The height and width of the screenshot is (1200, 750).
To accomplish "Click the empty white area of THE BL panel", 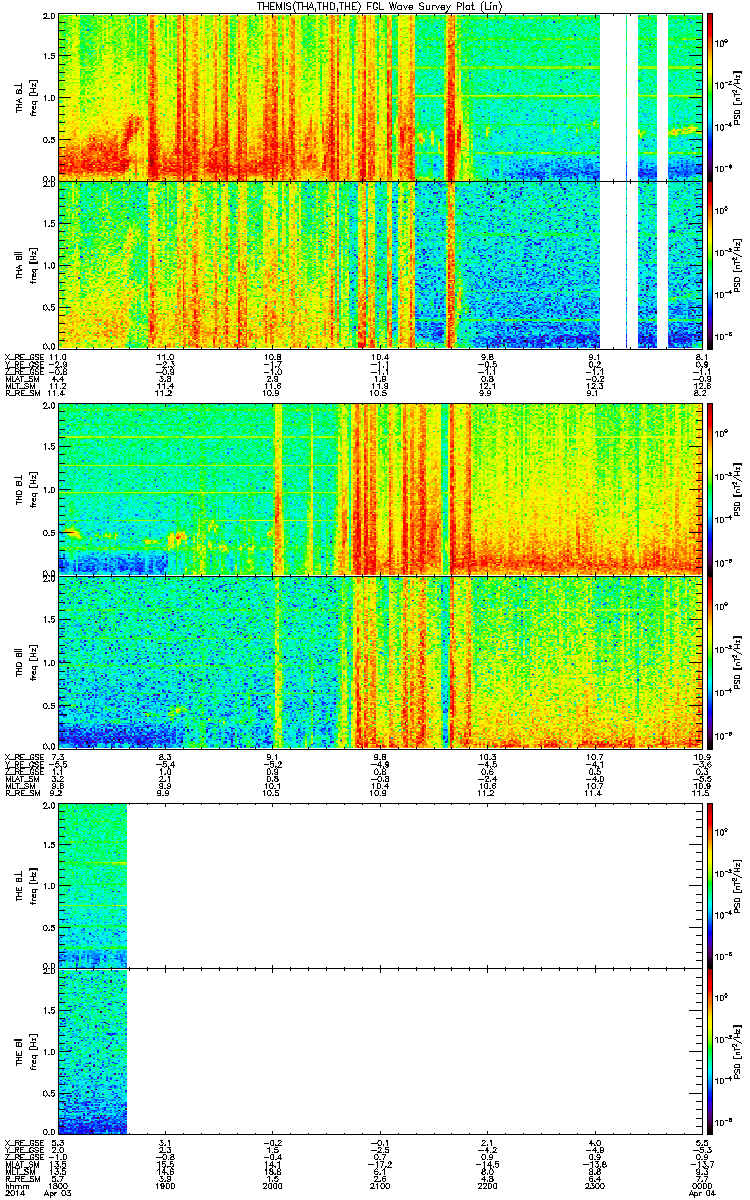I will (x=414, y=885).
